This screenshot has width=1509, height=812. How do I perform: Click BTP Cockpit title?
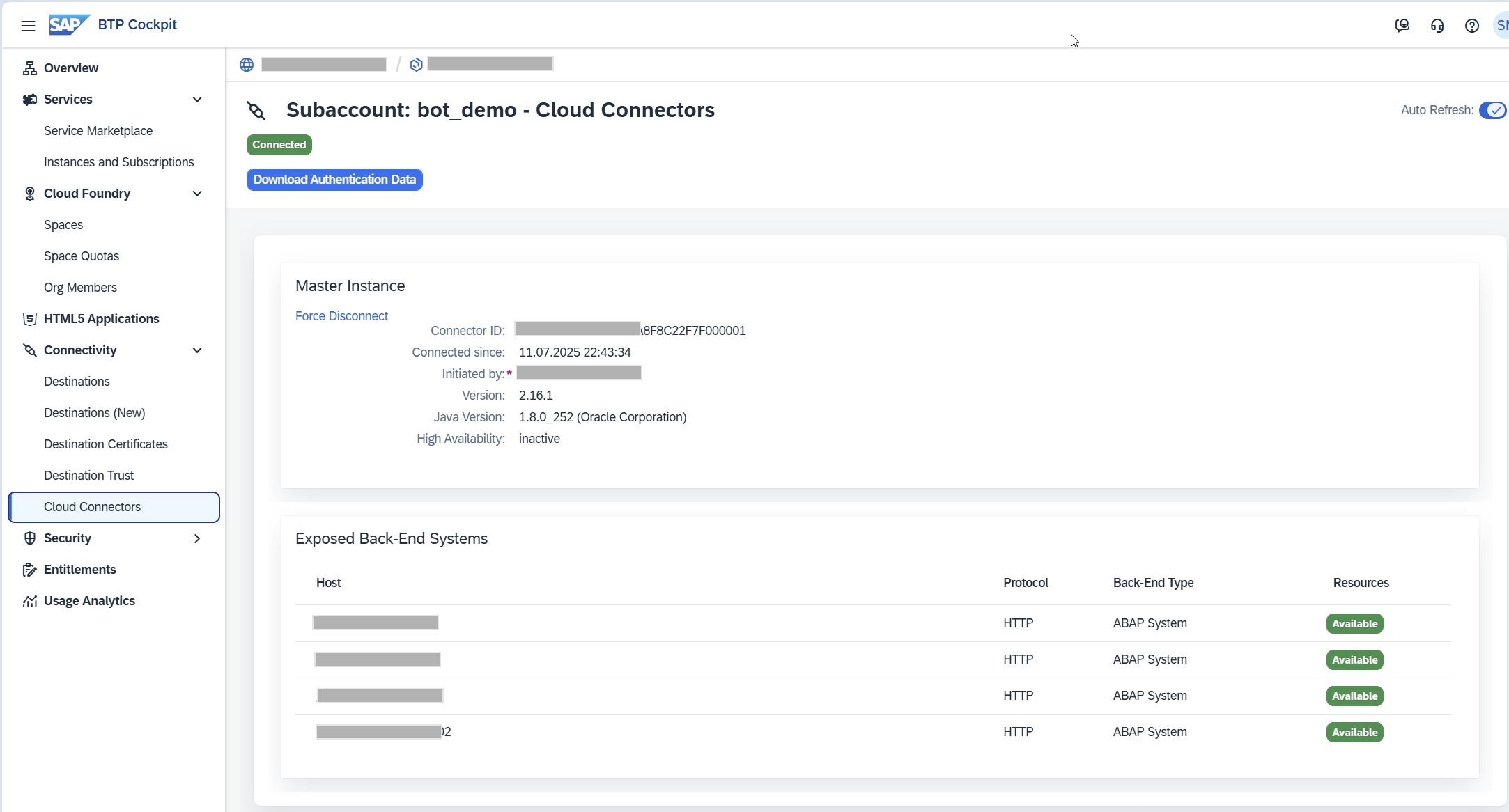point(137,24)
